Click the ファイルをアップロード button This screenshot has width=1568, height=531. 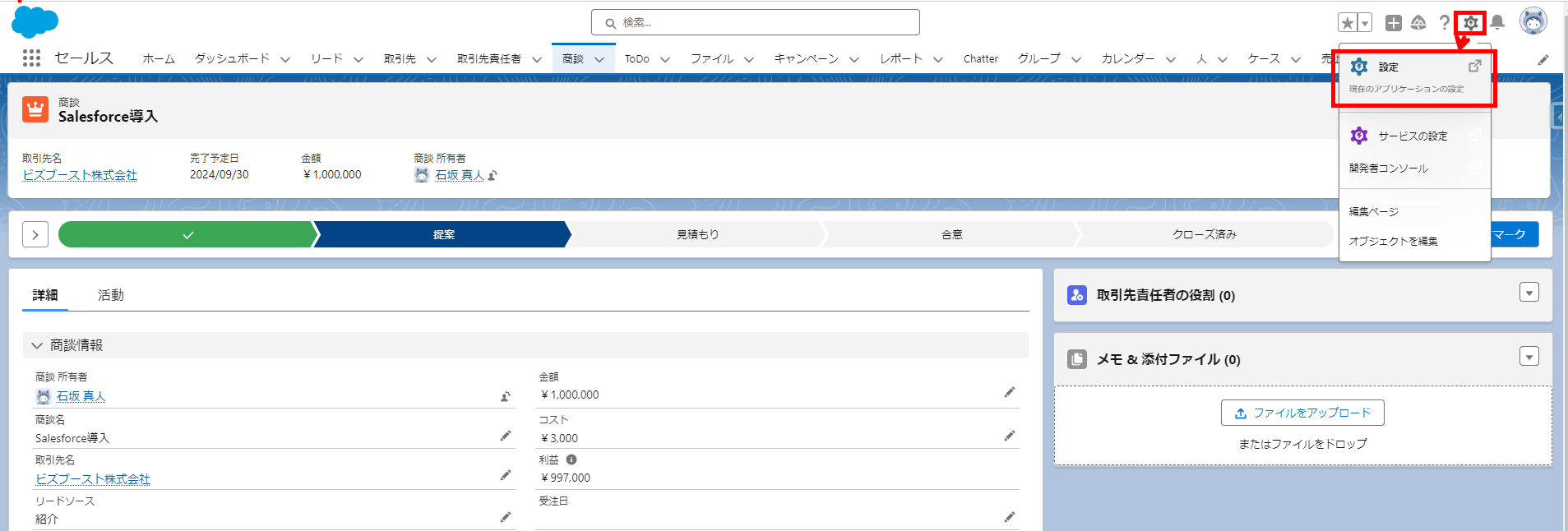(x=1302, y=413)
